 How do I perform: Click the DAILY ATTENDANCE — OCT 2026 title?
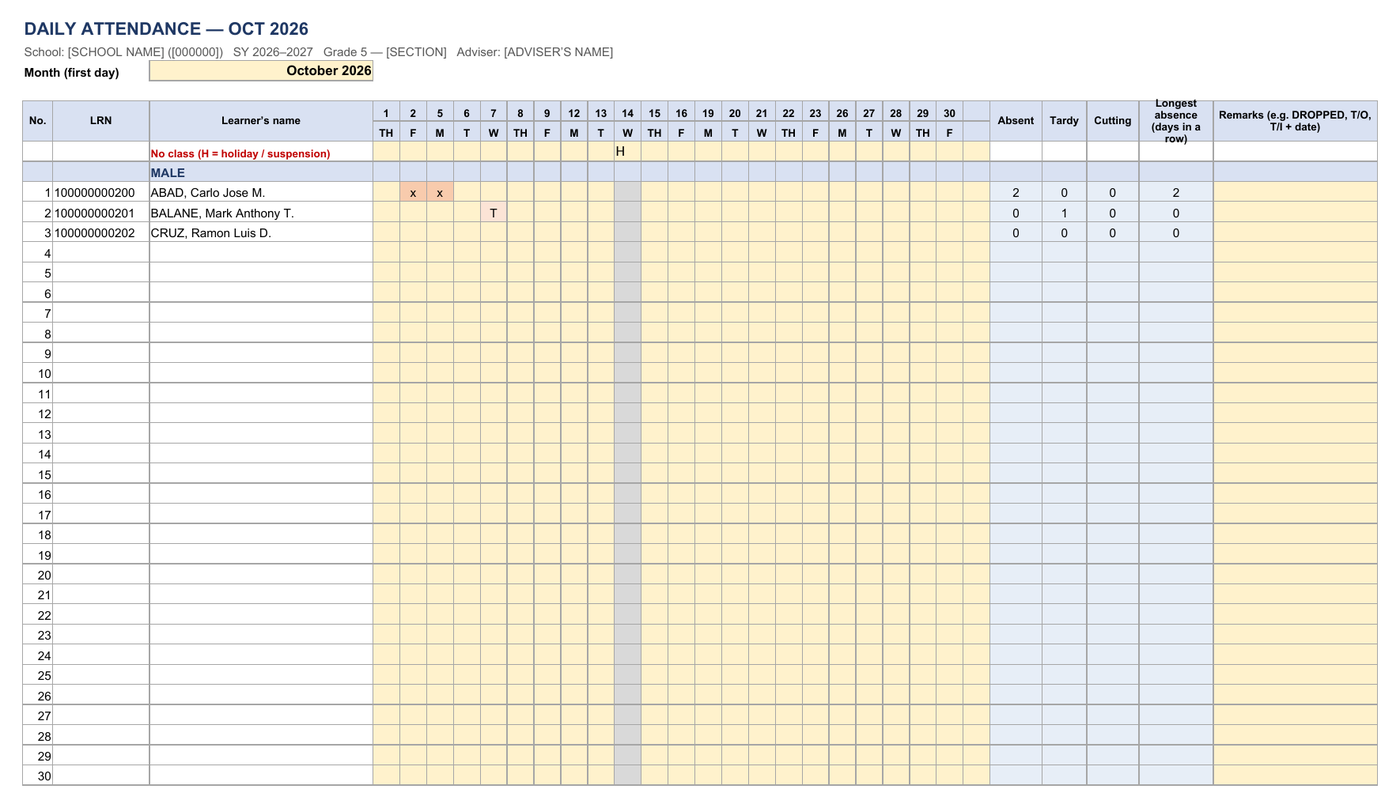pos(166,29)
